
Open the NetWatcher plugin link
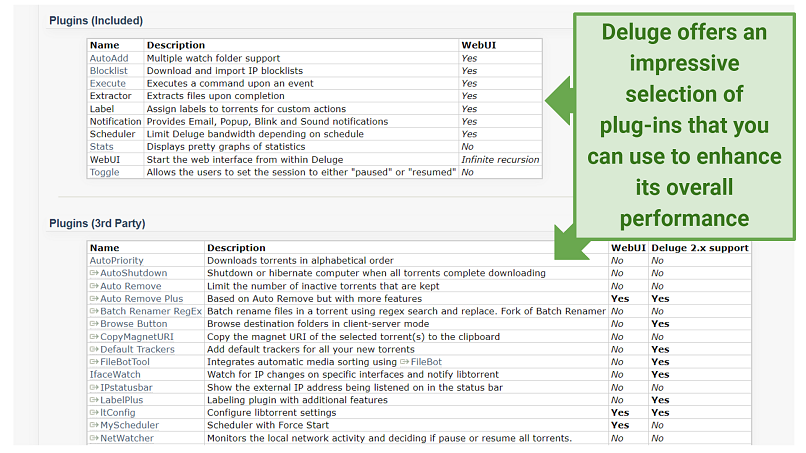tap(127, 438)
